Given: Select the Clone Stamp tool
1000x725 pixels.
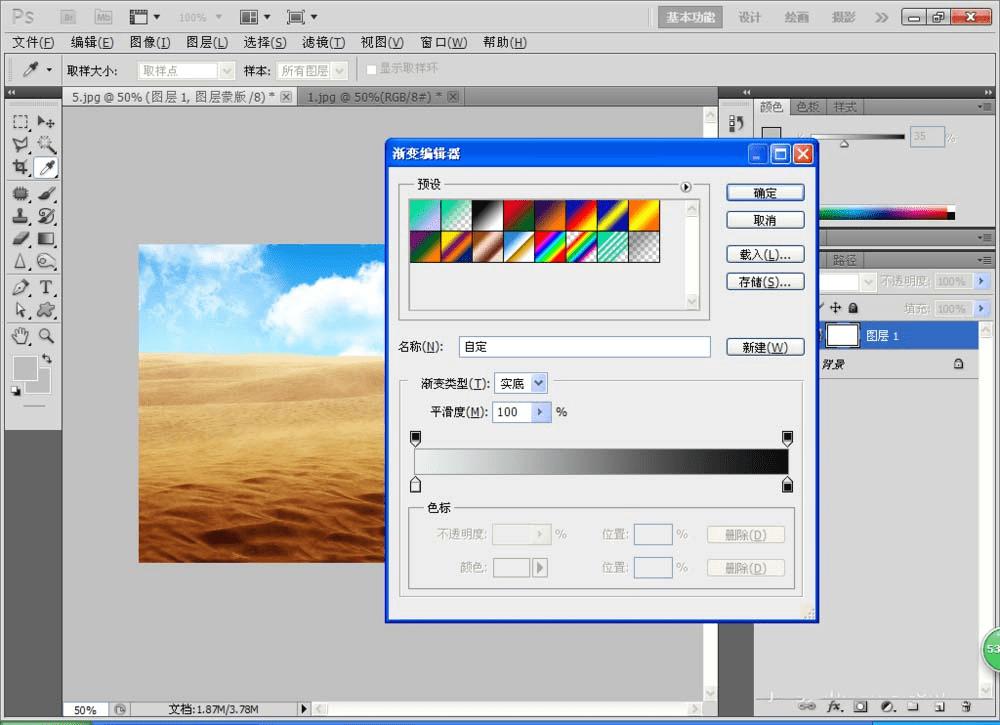Looking at the screenshot, I should tap(20, 215).
